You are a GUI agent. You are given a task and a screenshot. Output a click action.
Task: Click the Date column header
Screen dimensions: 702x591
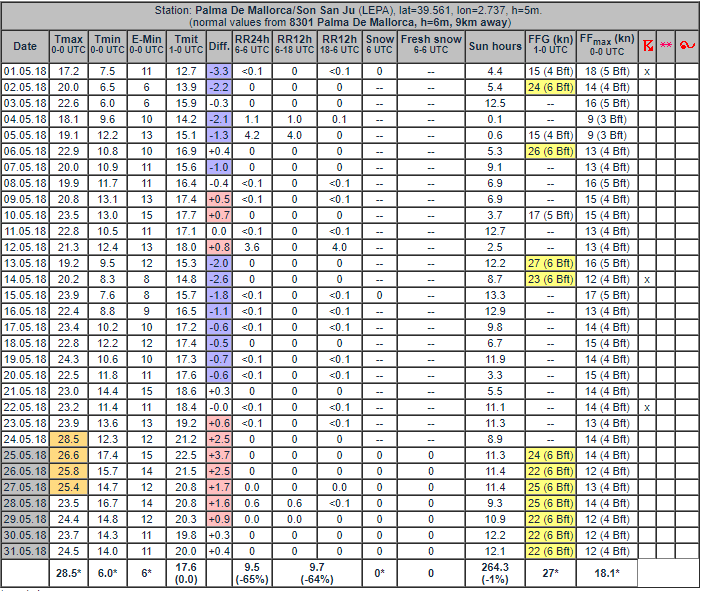pos(25,46)
